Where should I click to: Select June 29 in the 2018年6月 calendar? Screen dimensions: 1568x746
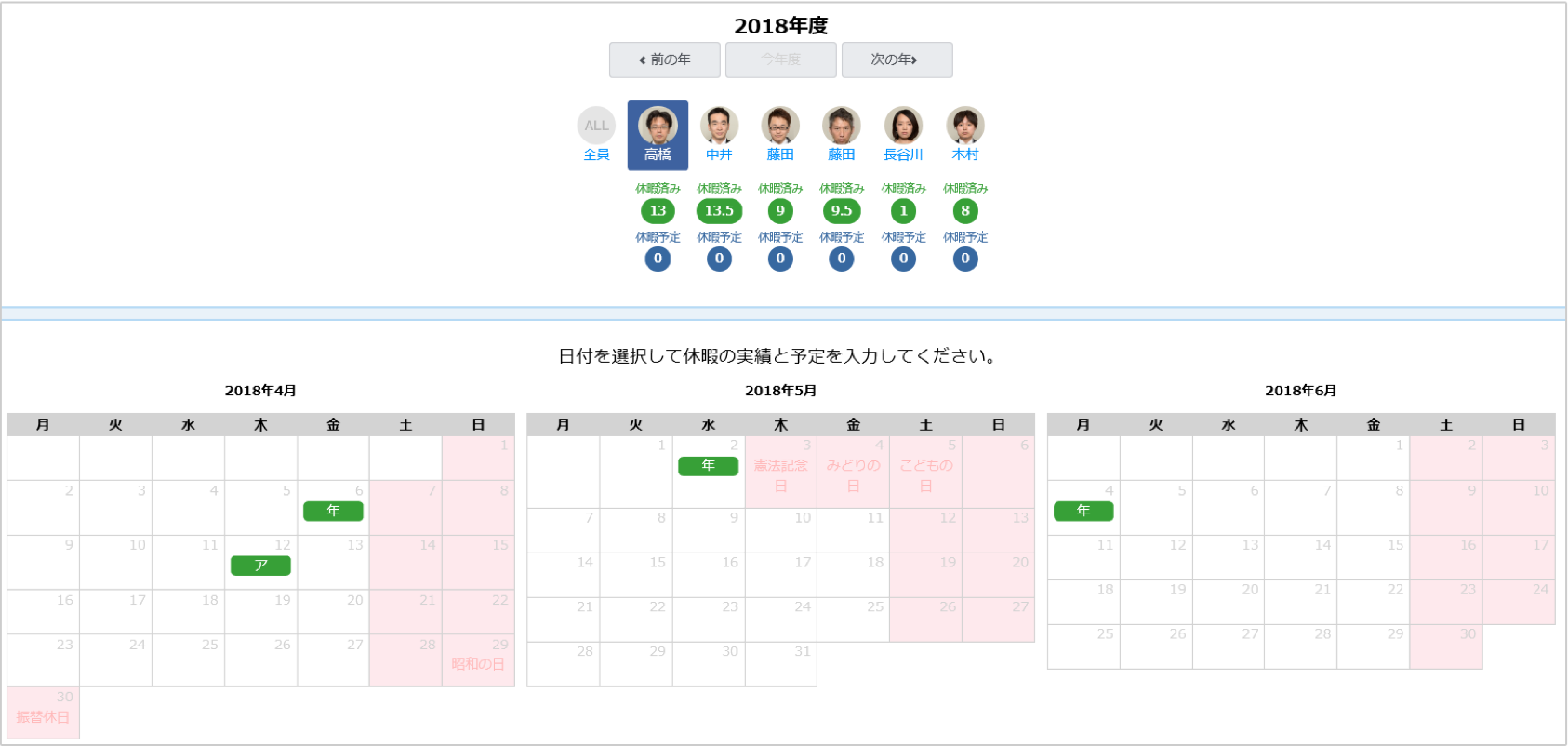click(1374, 646)
